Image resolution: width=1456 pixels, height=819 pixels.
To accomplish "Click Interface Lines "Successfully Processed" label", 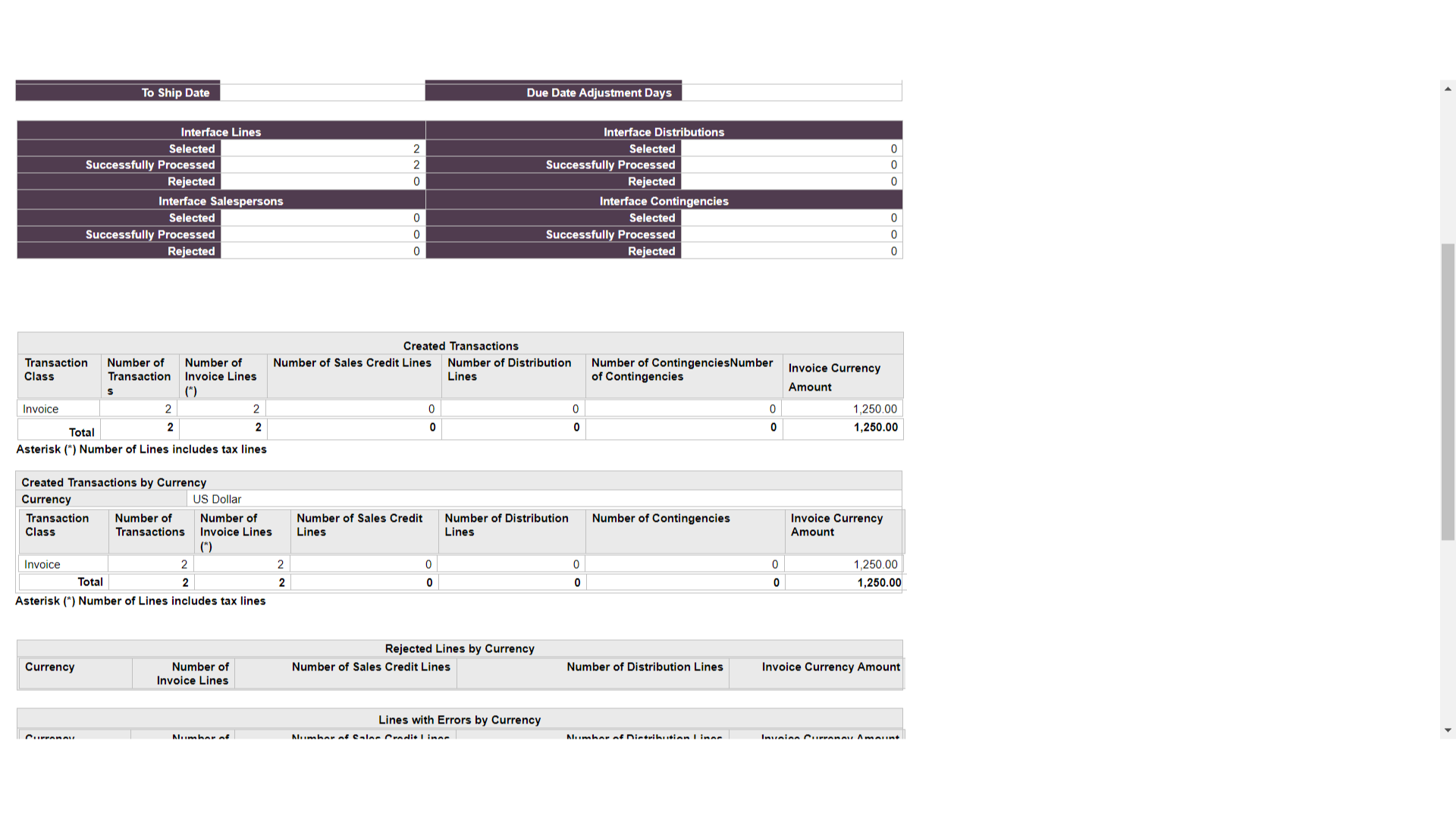I will click(x=150, y=165).
